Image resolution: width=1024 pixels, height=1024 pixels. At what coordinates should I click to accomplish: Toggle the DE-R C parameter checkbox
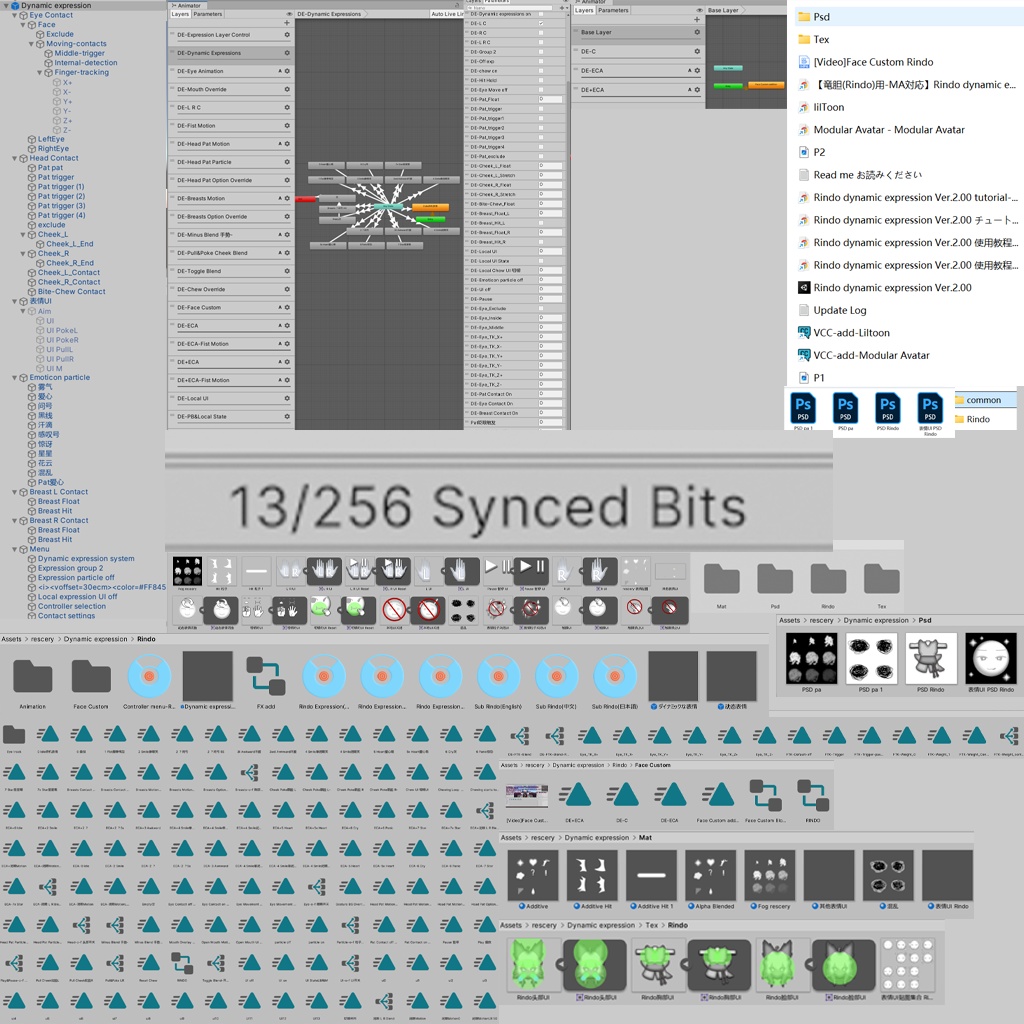click(x=541, y=33)
